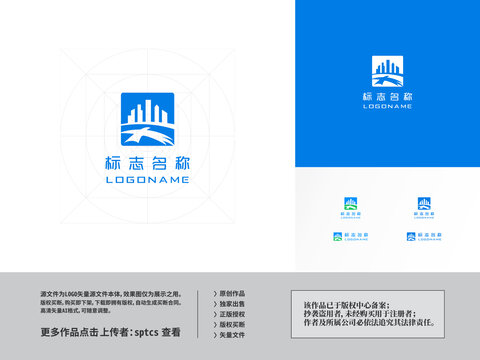Select the all-blue horizontal logo variant

tap(424, 237)
